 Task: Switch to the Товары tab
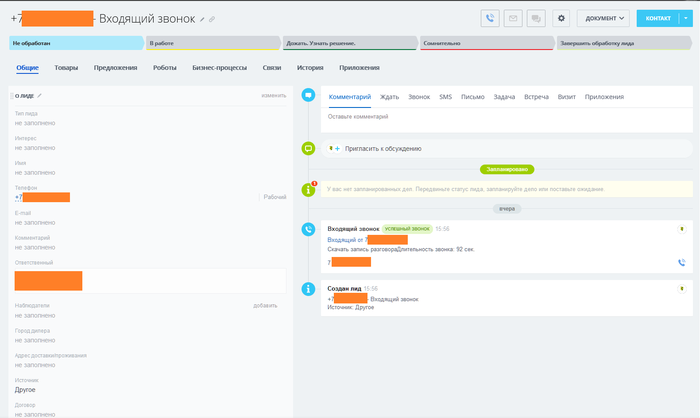66,67
